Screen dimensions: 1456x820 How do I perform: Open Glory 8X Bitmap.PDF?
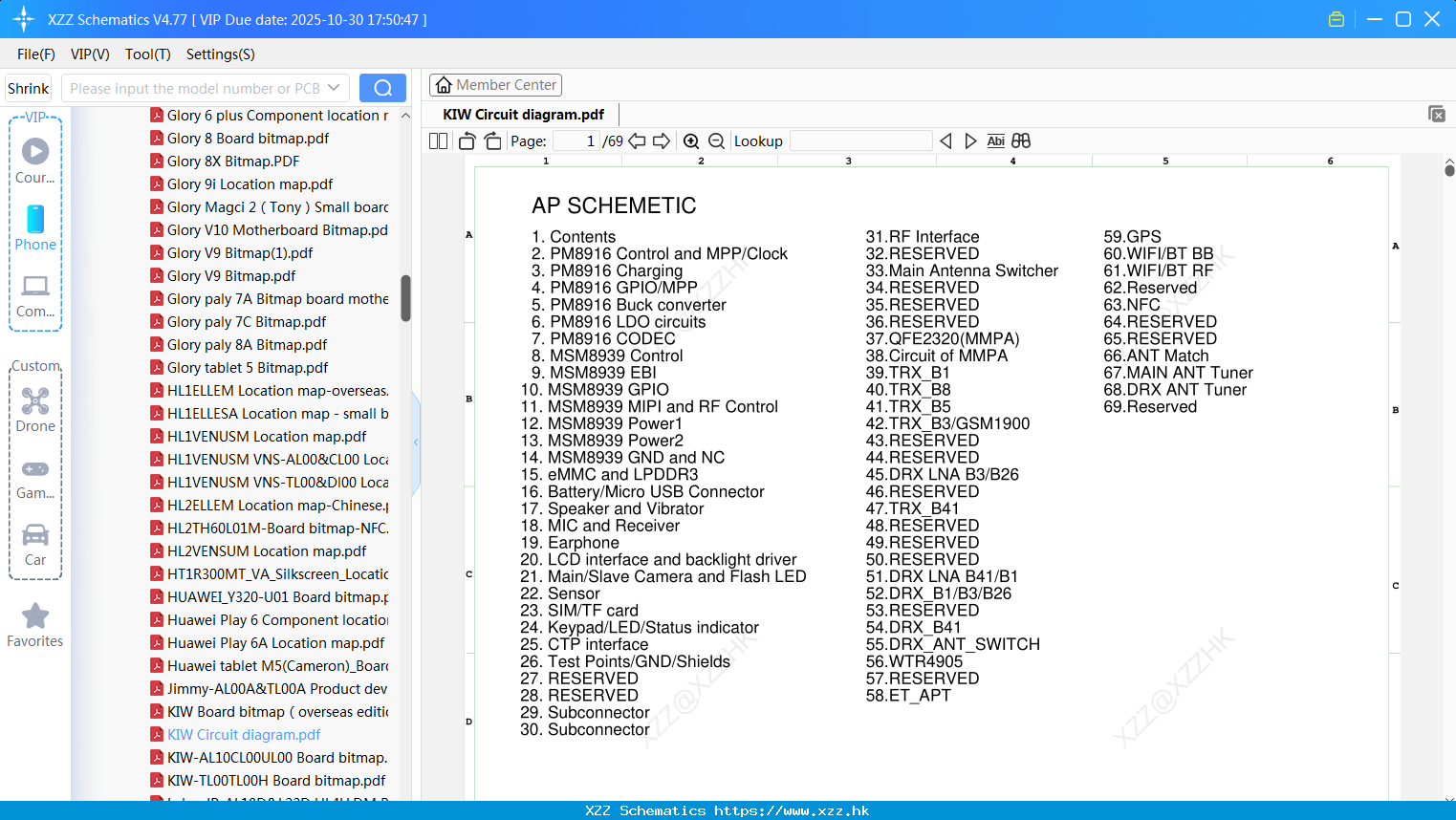(233, 162)
